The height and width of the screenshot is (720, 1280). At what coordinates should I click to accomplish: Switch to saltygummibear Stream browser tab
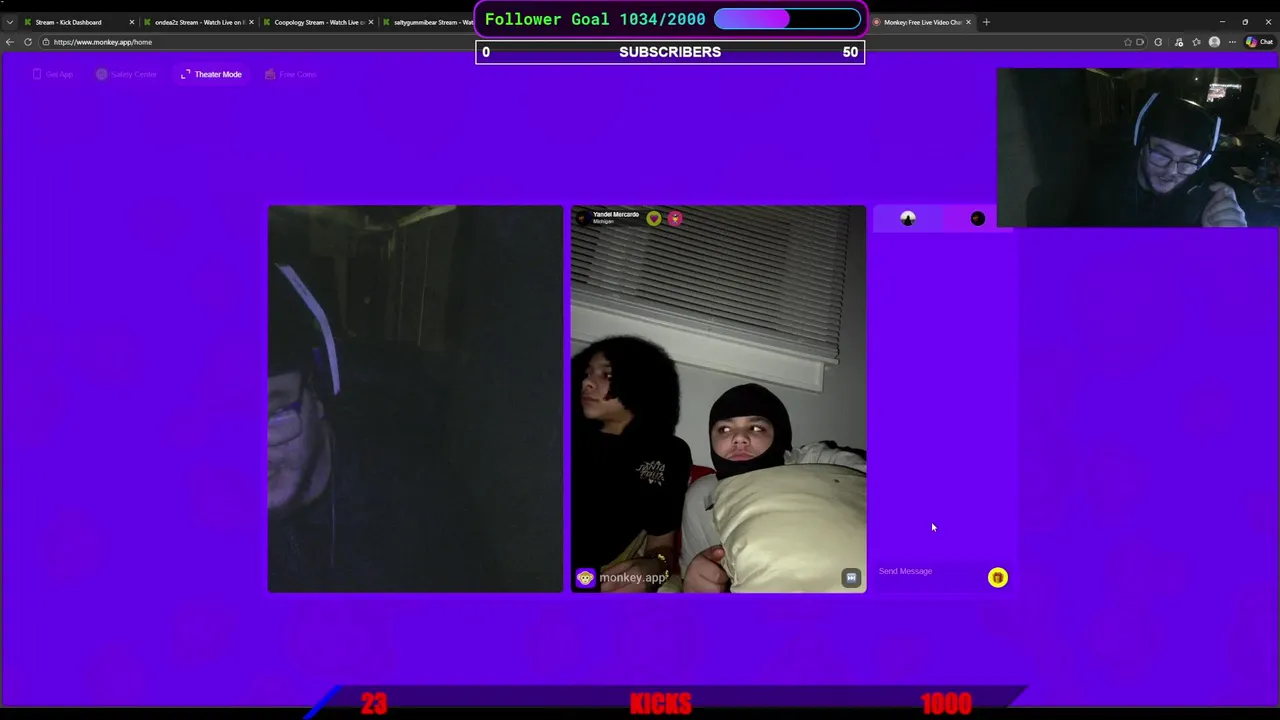[x=430, y=22]
